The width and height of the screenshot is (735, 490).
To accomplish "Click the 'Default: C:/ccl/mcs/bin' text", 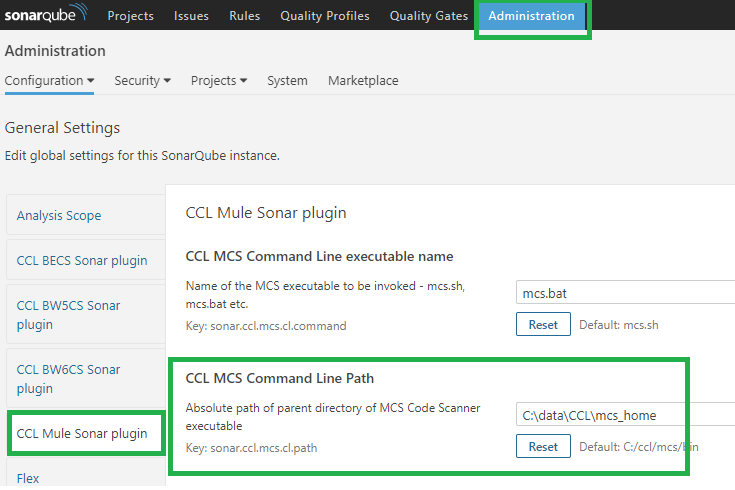I will pos(639,447).
